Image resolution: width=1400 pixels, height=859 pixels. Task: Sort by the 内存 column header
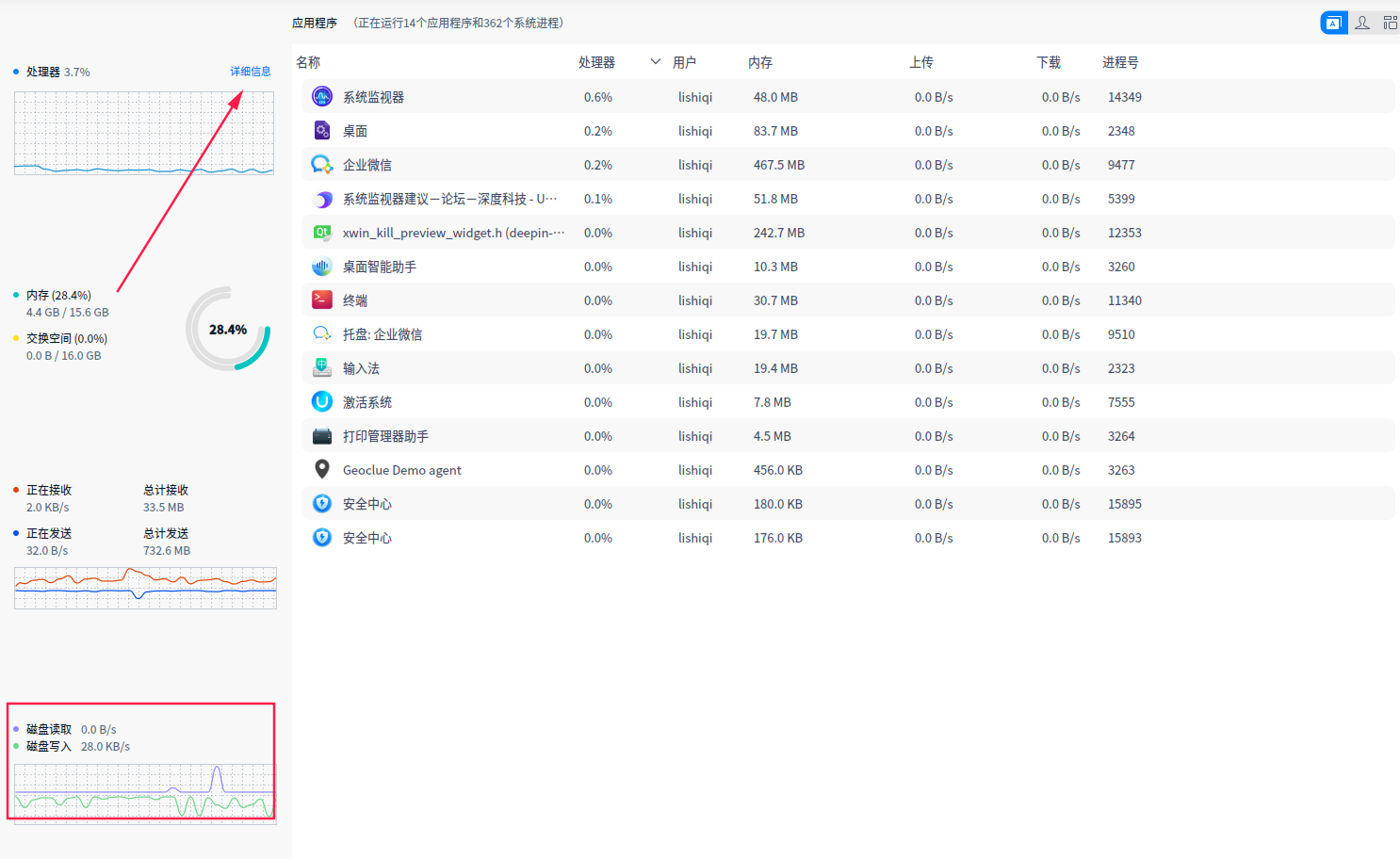(760, 62)
